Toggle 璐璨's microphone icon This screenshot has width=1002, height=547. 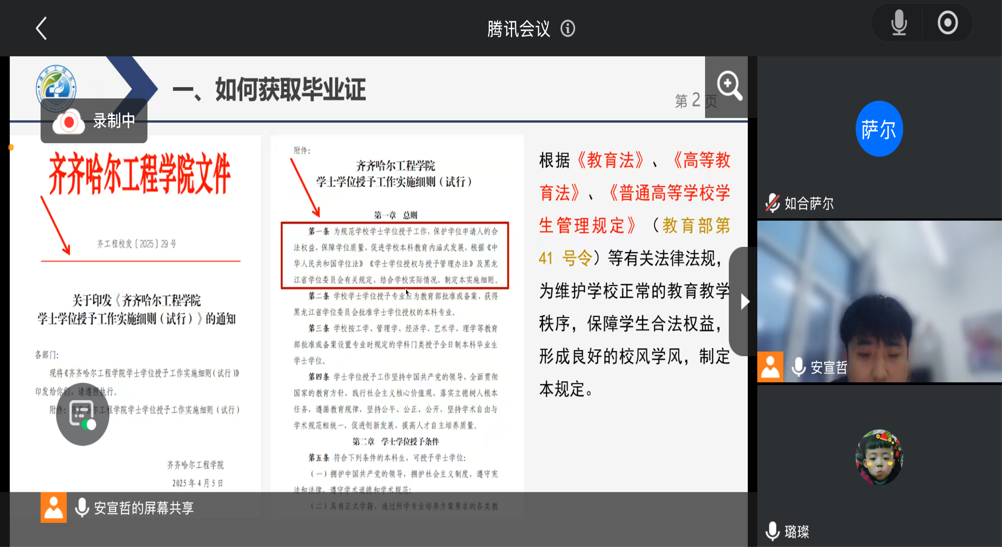(772, 532)
